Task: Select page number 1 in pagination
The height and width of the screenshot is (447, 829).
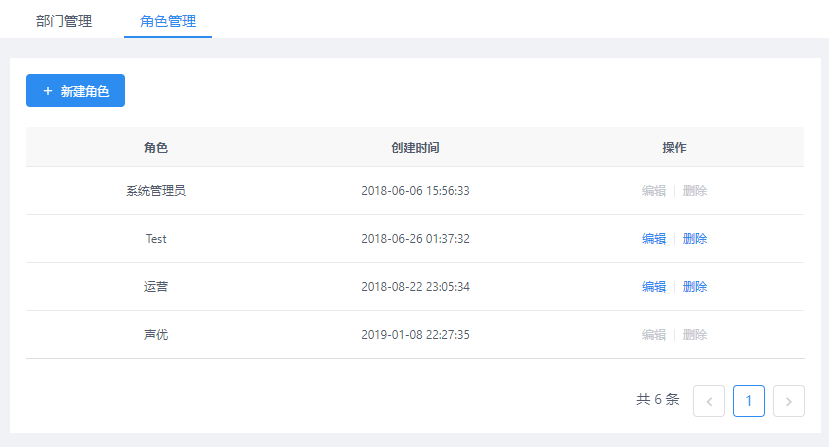Action: coord(749,401)
